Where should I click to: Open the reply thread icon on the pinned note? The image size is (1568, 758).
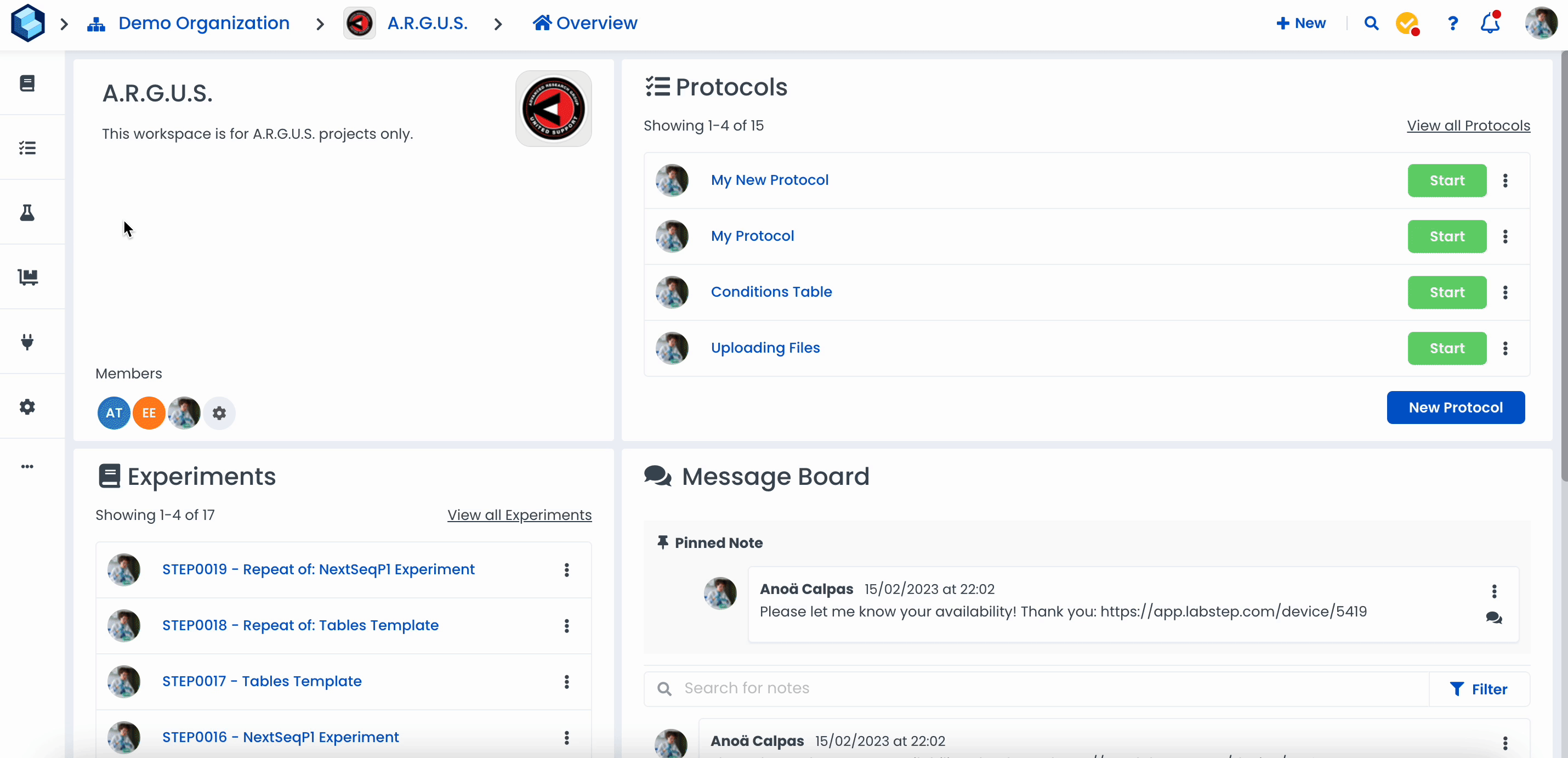coord(1494,618)
